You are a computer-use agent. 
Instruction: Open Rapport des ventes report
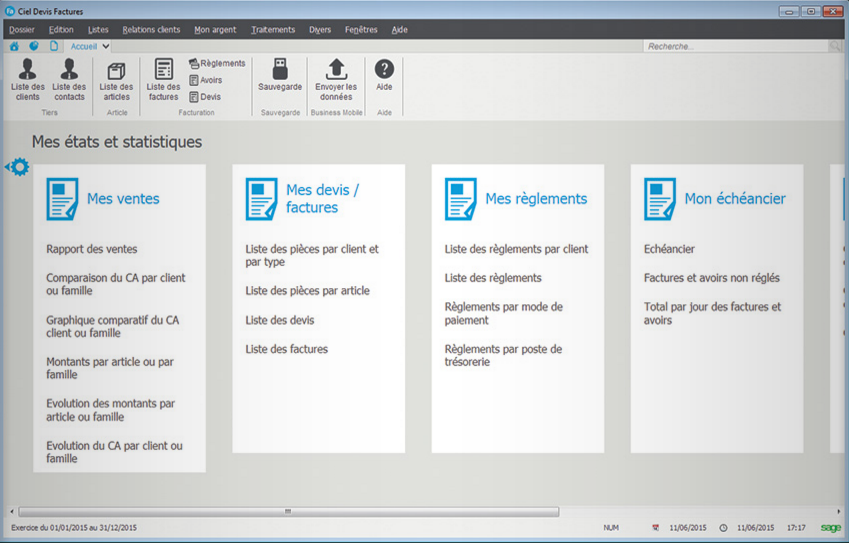[92, 249]
